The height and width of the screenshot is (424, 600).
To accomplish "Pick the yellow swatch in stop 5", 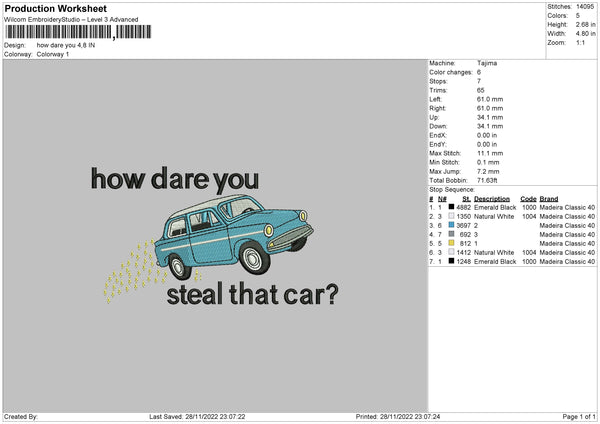I will [x=449, y=243].
